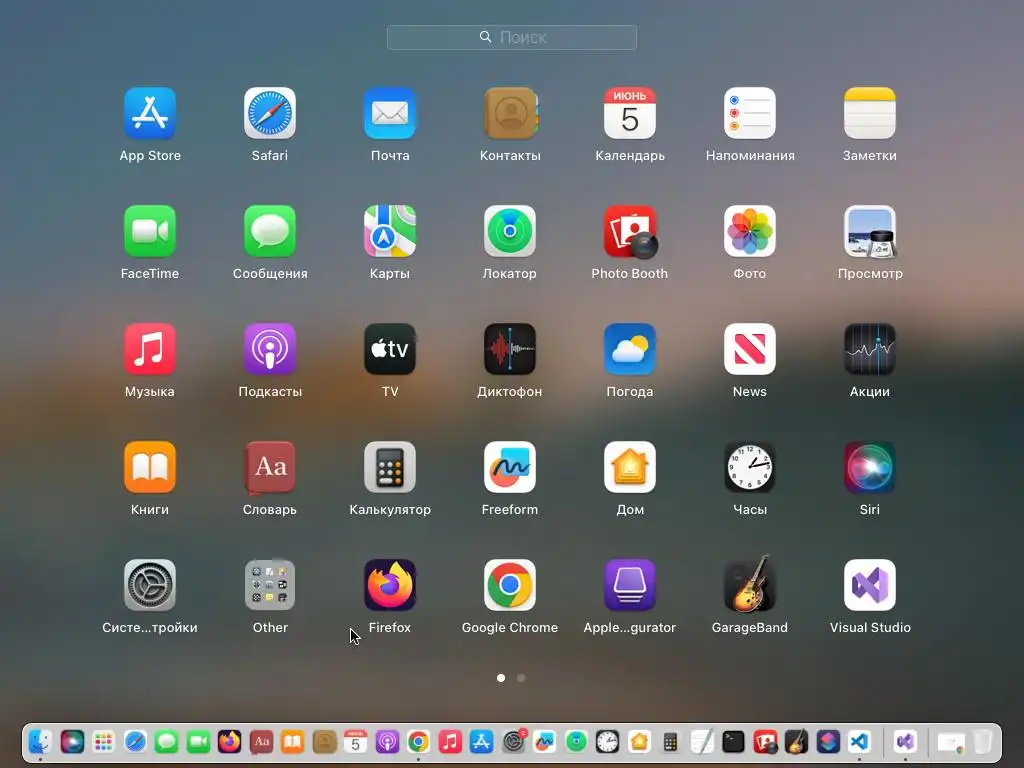Launch TextEdit from the Dock
1024x768 pixels.
pos(702,742)
